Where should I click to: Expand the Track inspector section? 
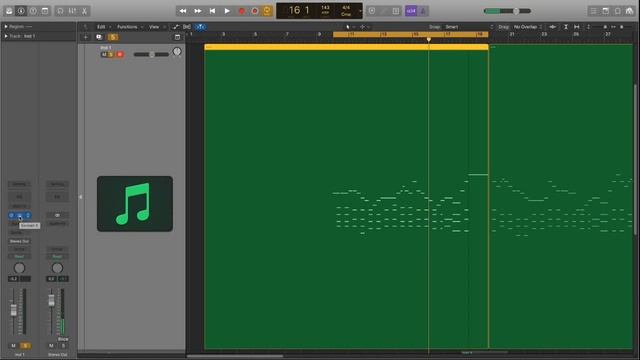pos(6,36)
